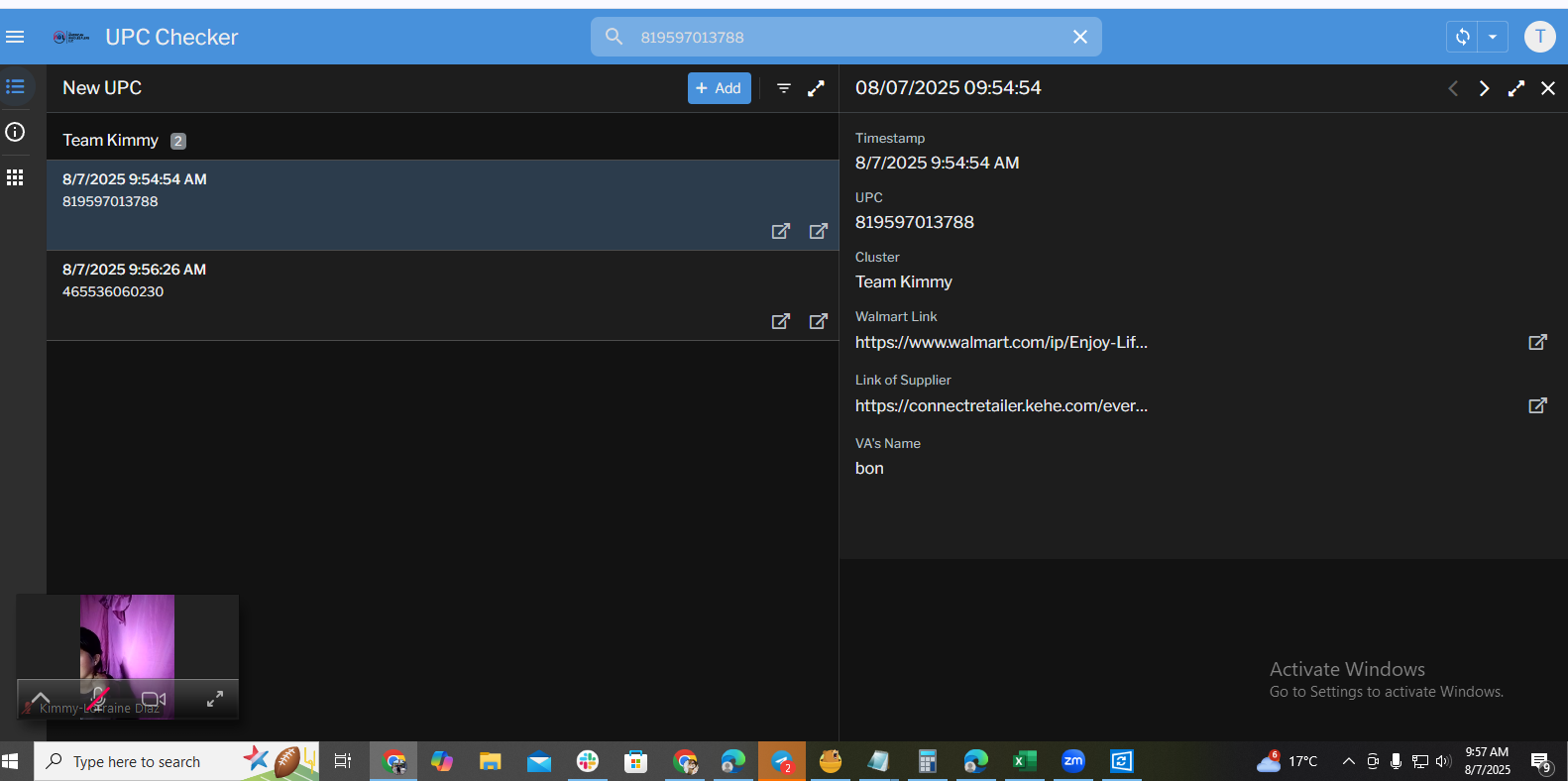Open the hamburger navigation menu

[x=15, y=37]
